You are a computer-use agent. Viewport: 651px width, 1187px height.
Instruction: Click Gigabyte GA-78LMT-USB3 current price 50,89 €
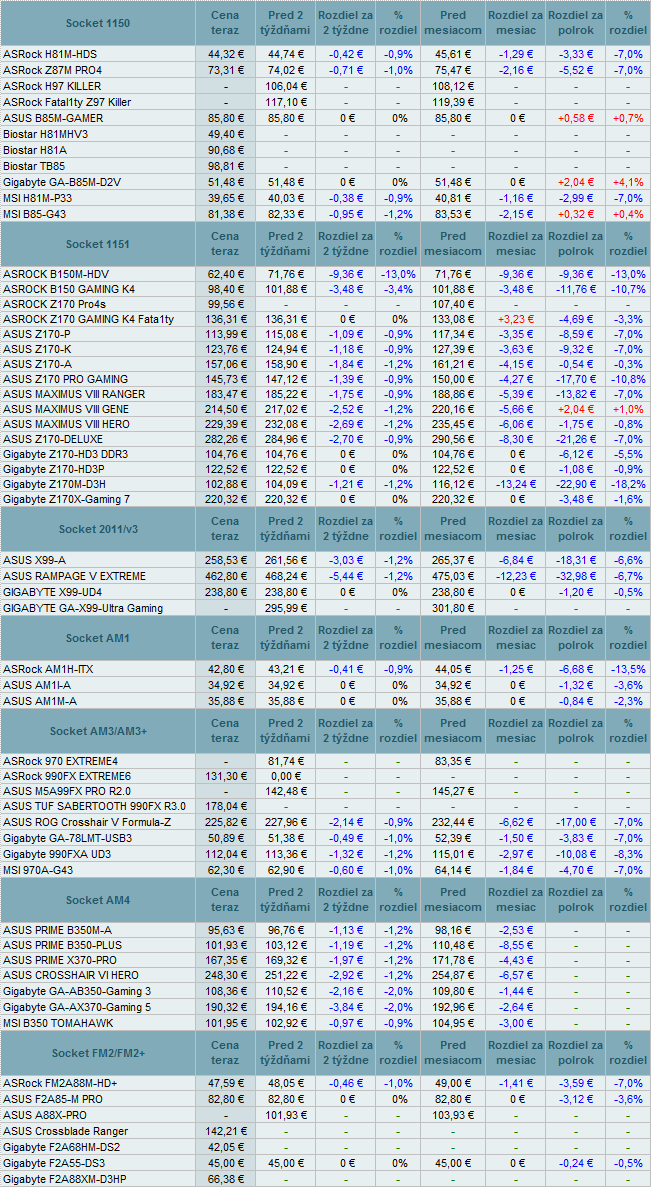pyautogui.click(x=225, y=838)
